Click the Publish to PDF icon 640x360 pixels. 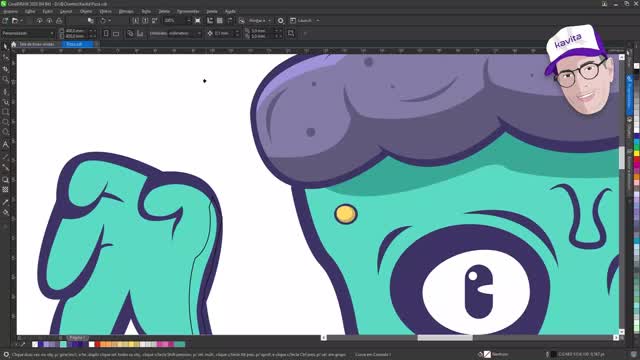(155, 20)
